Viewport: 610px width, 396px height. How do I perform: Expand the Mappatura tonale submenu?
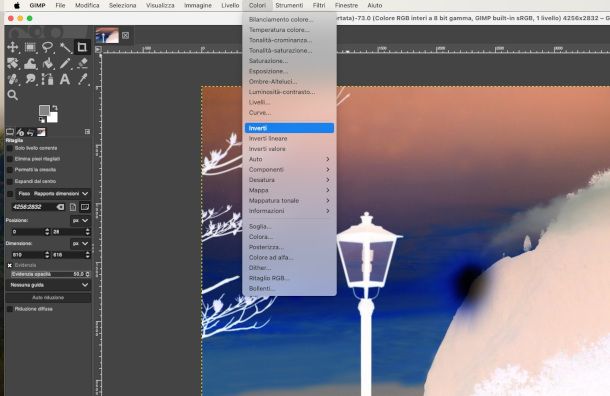[x=289, y=201]
